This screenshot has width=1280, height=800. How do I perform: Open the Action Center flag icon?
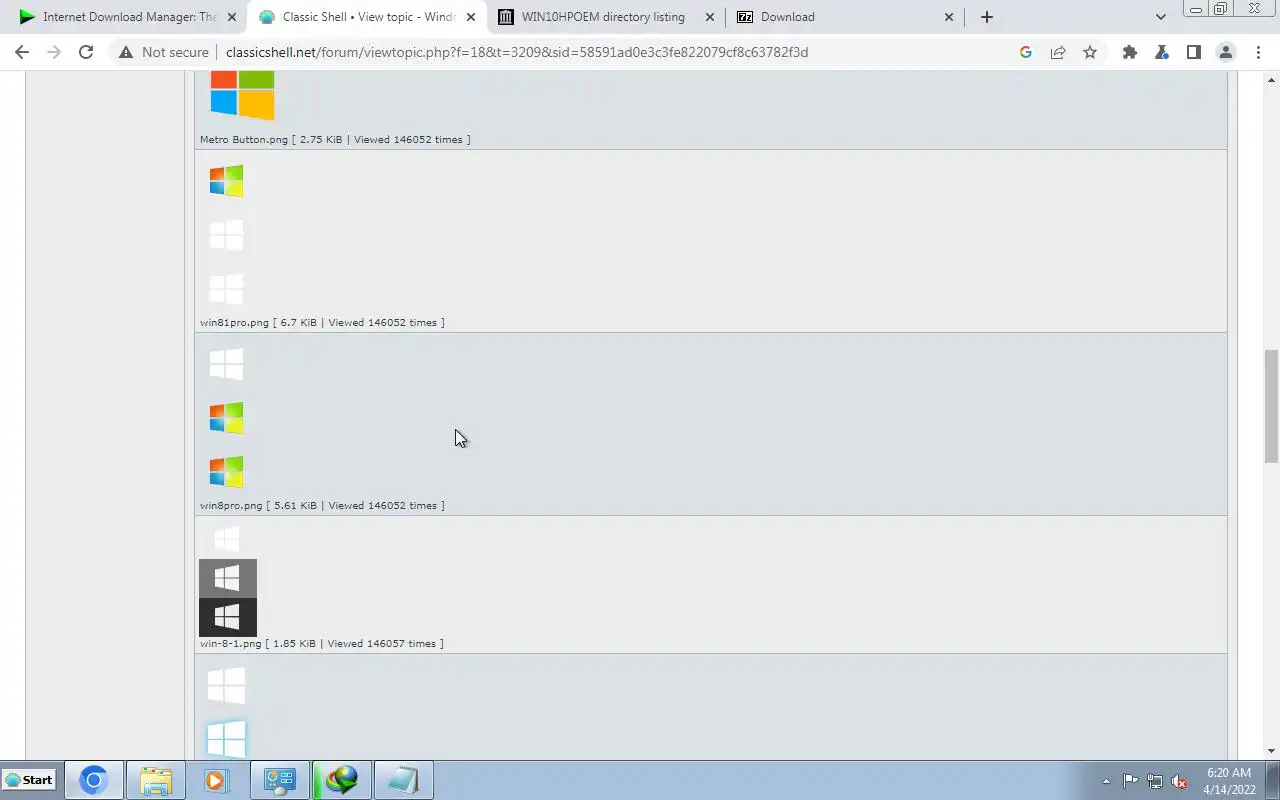point(1130,781)
